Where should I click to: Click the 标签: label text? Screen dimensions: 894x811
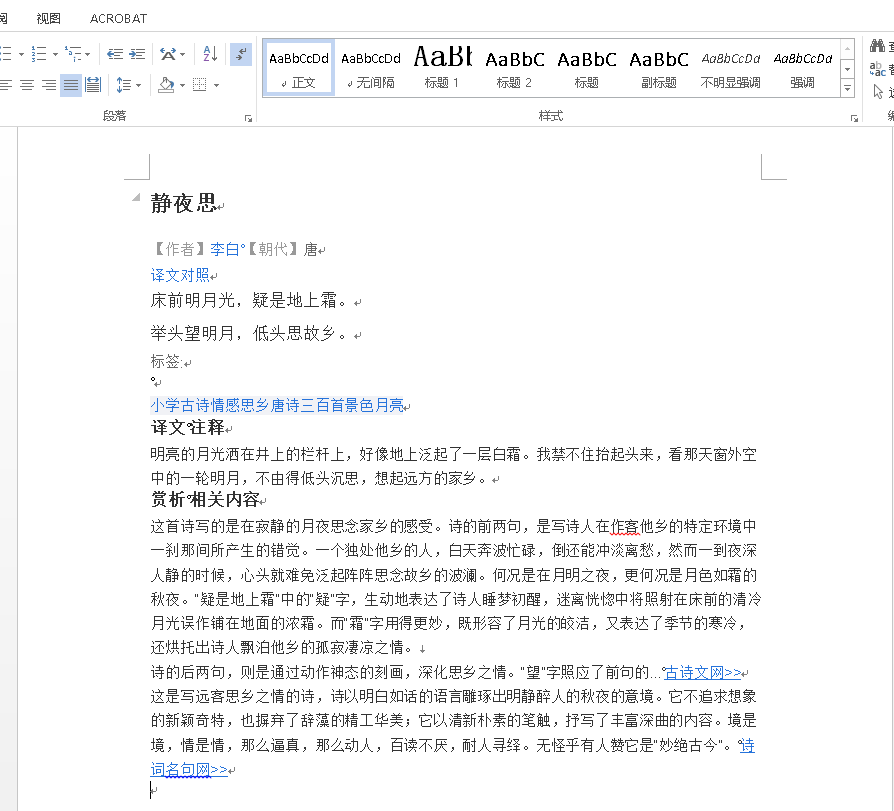click(x=166, y=361)
